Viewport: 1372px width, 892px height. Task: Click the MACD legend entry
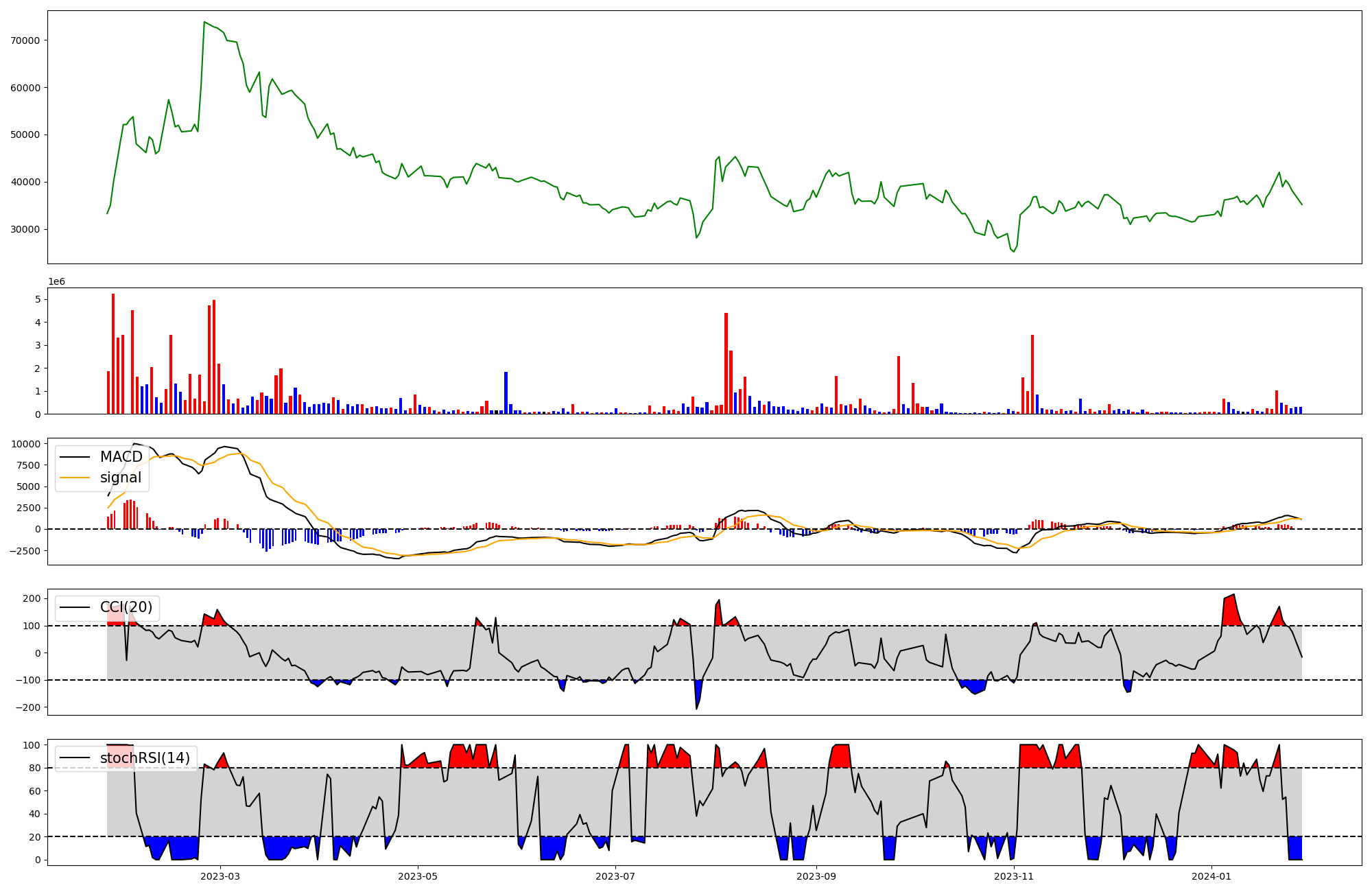coord(121,457)
